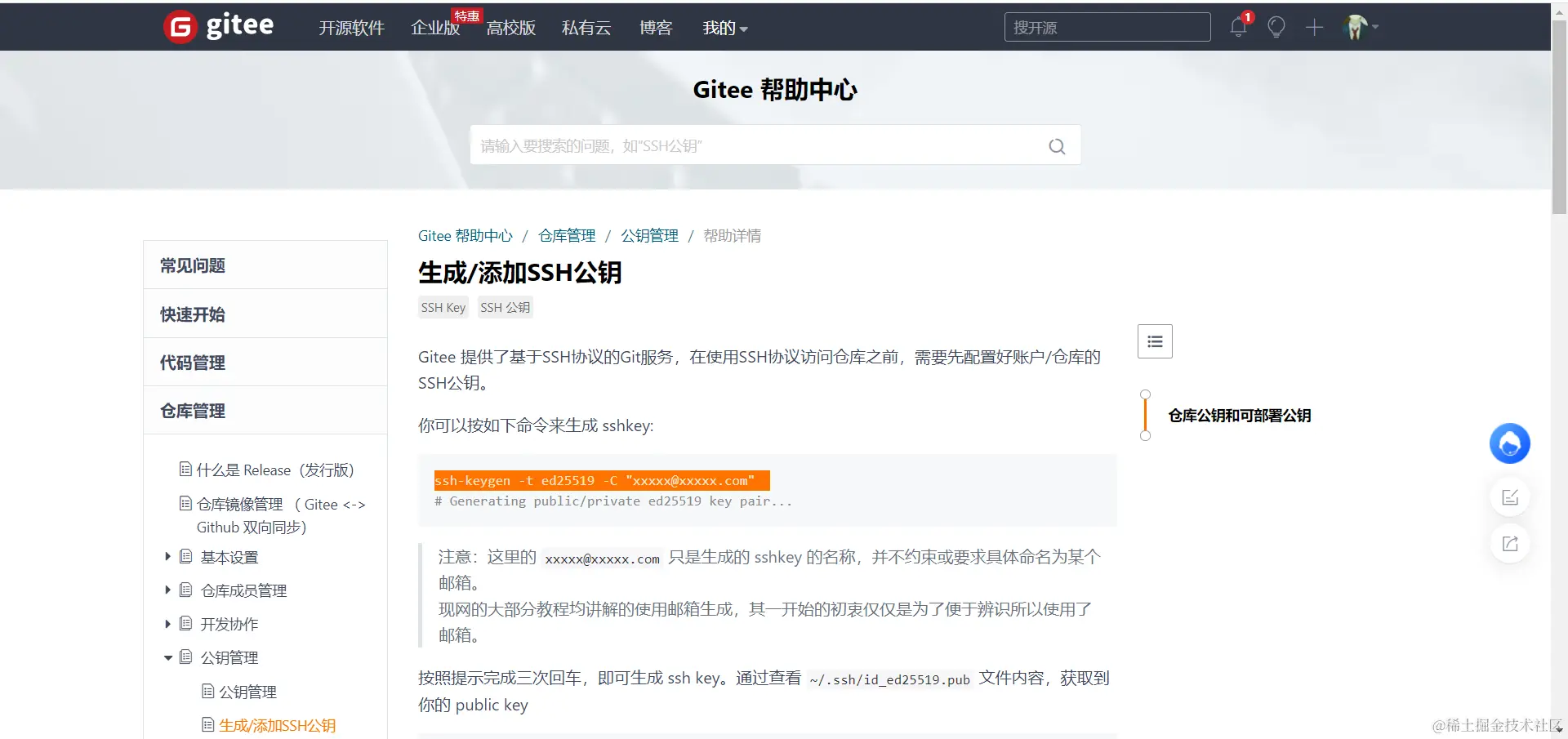This screenshot has width=1568, height=739.
Task: Toggle the table of contents list icon
Action: click(x=1155, y=341)
